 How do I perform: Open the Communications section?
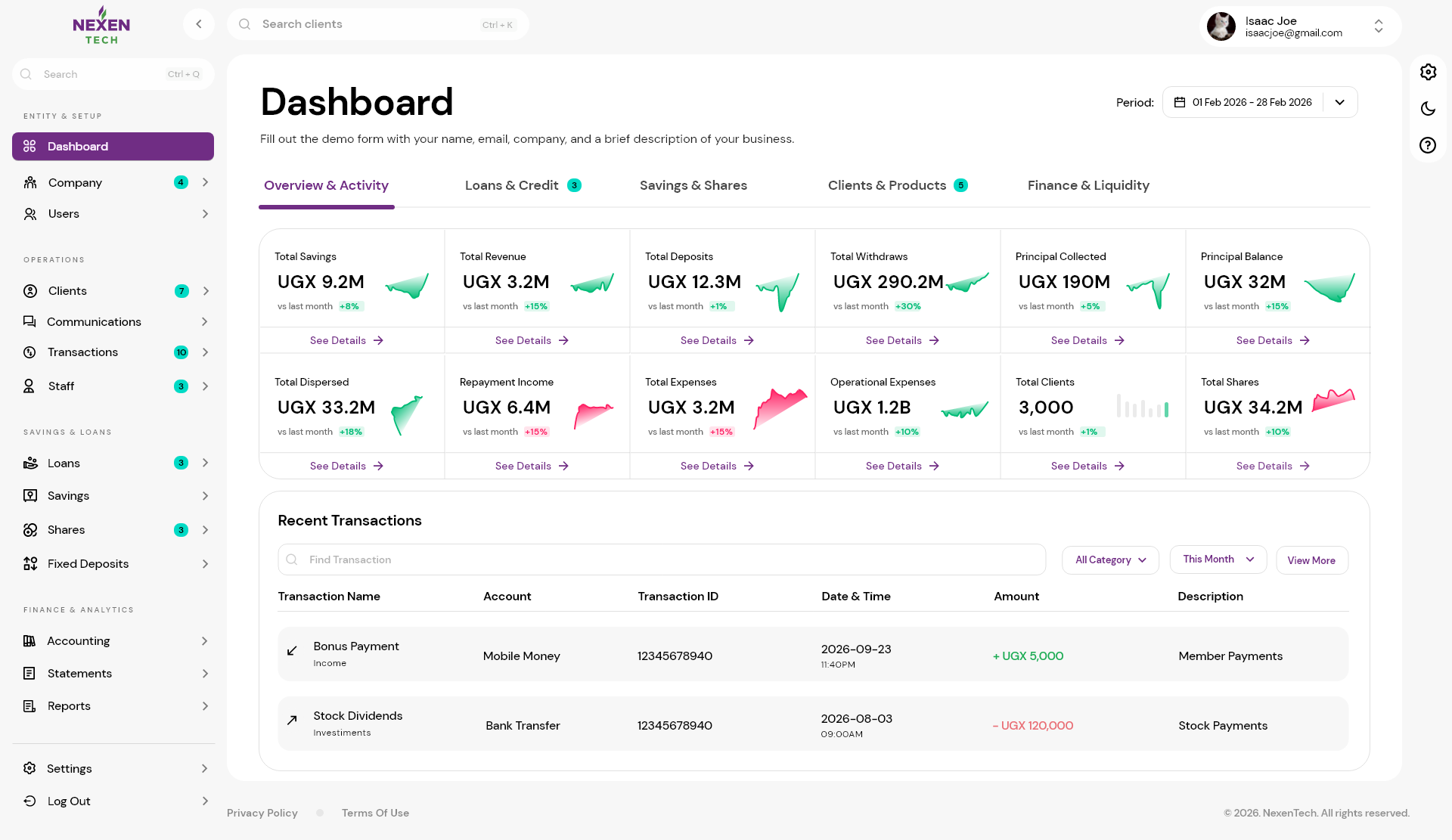pos(94,321)
